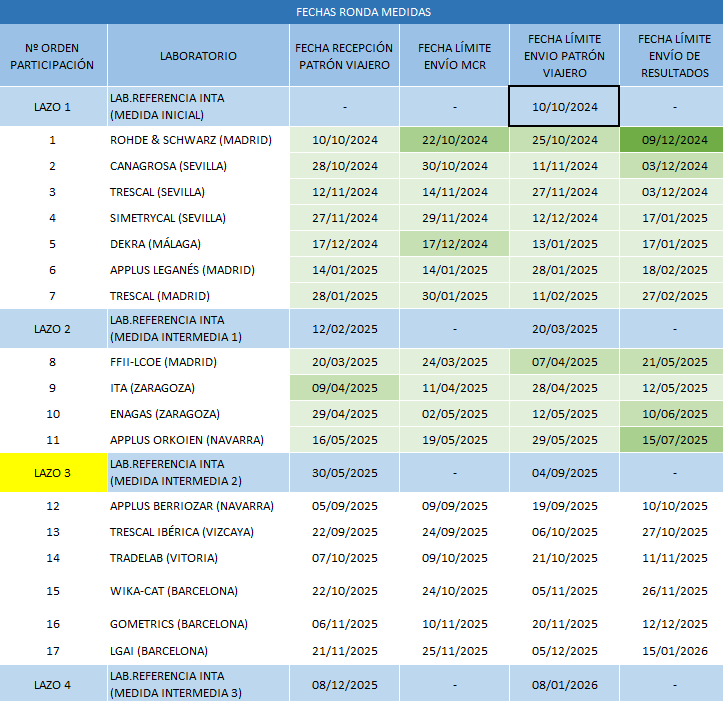
Task: Select APPLUS ORKOIEN (NAVARRA) cell
Action: [x=198, y=440]
